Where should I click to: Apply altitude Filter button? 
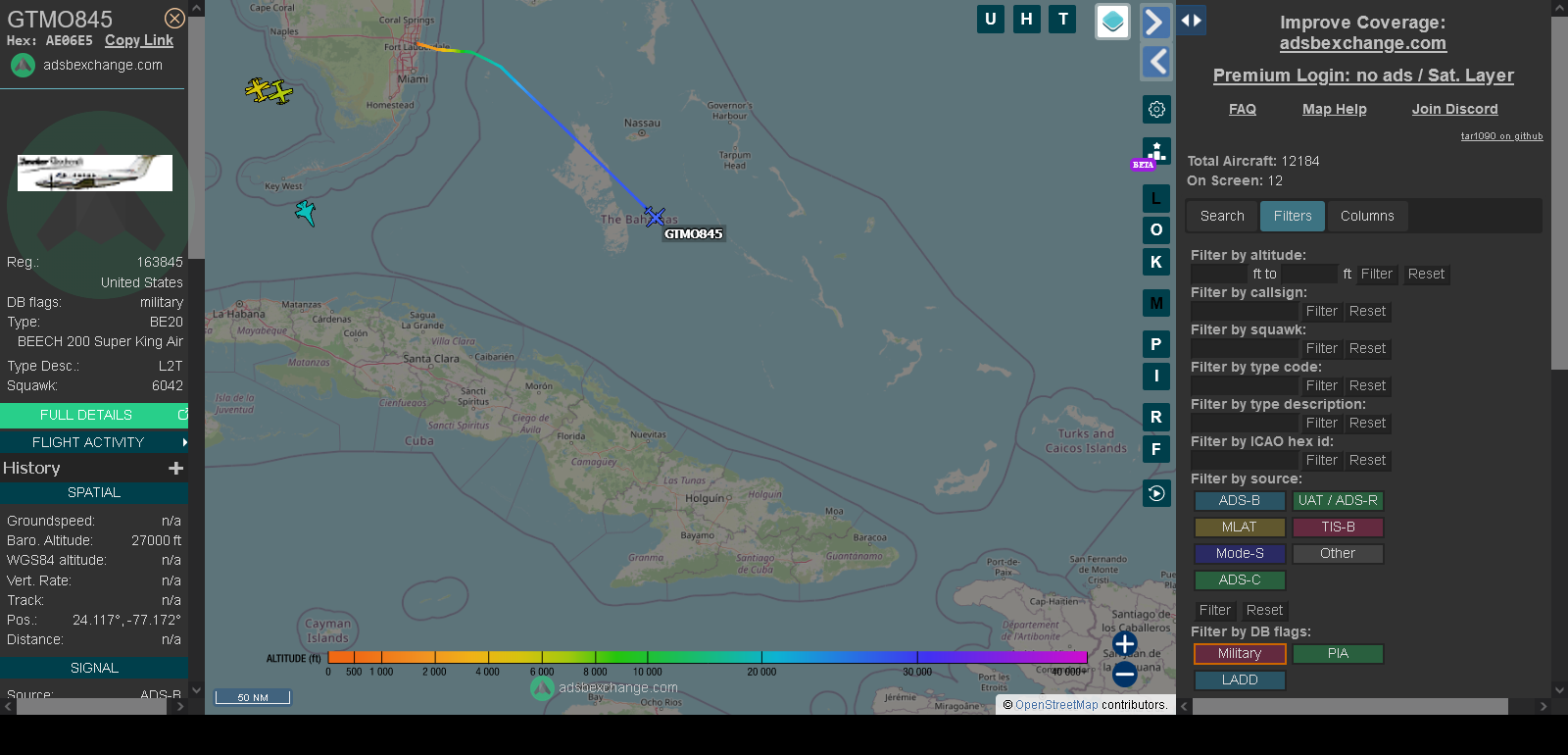[1377, 275]
